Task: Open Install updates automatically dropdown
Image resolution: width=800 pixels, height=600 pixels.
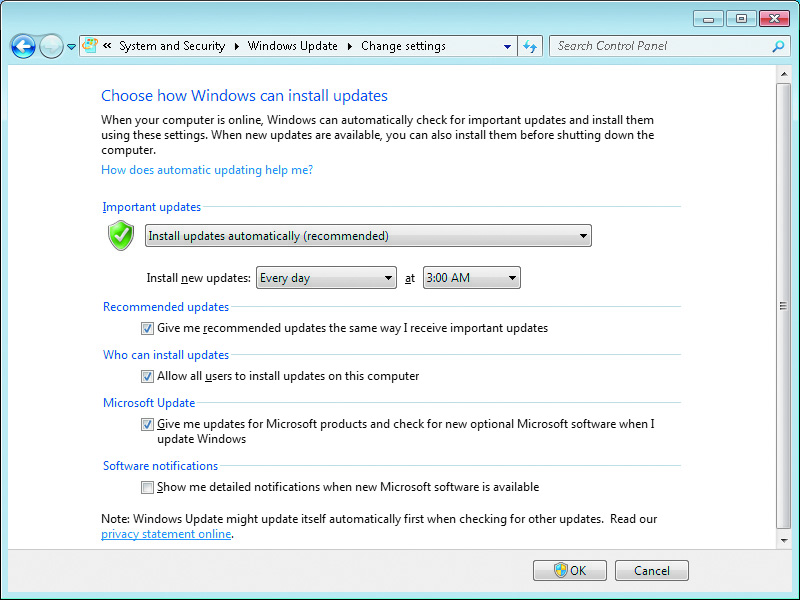Action: pyautogui.click(x=368, y=236)
